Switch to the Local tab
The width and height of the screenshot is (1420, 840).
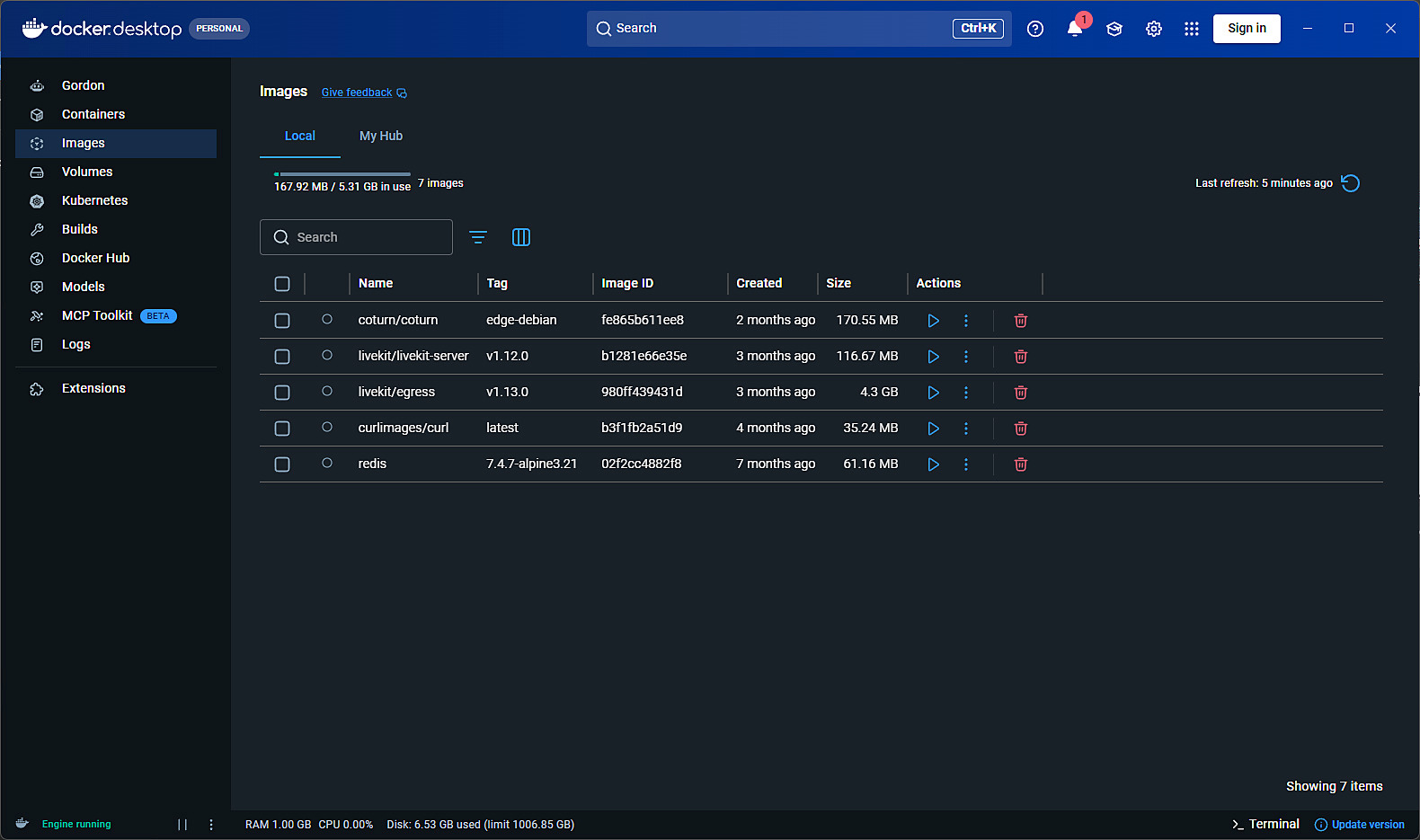tap(300, 136)
